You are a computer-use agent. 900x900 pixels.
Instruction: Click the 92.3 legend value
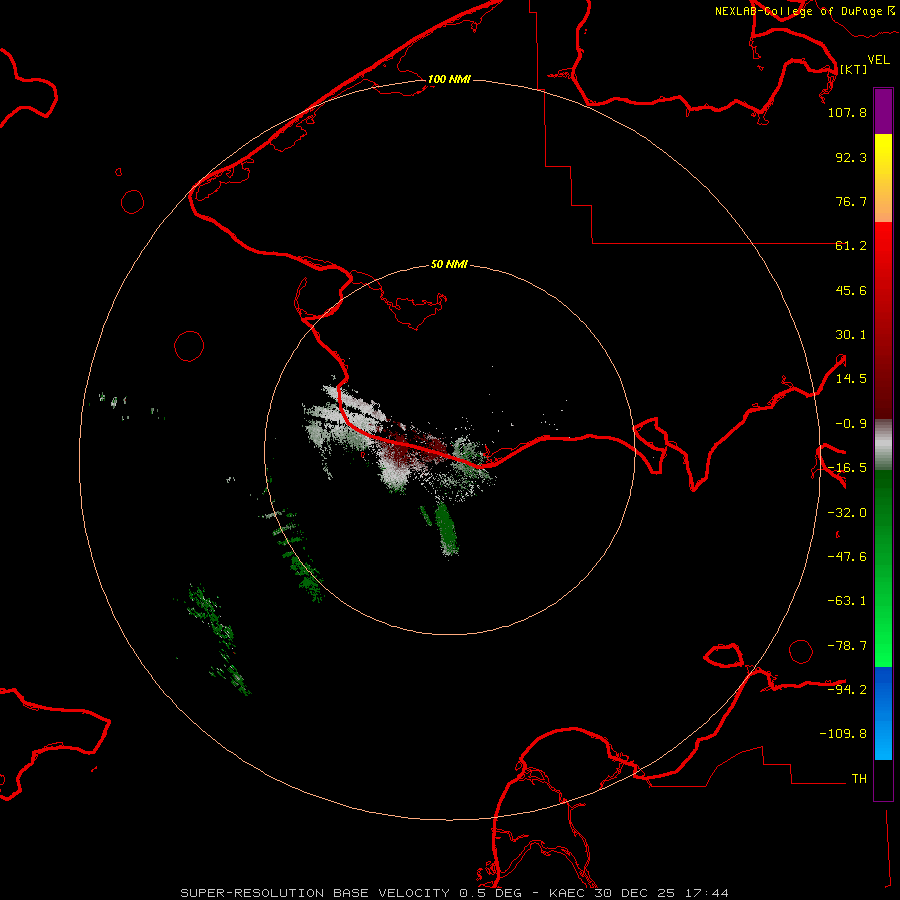[851, 157]
